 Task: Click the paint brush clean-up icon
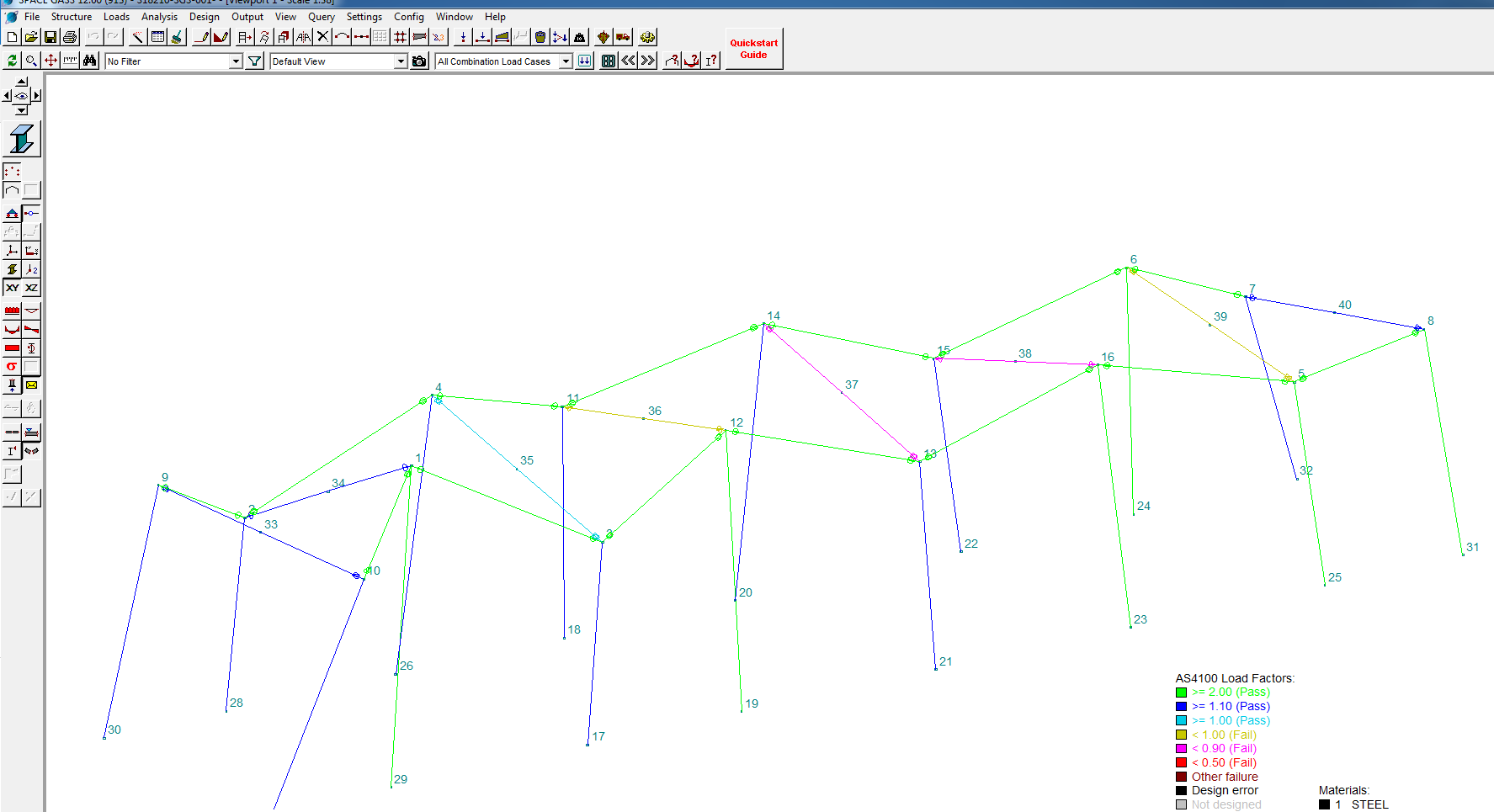[x=177, y=37]
